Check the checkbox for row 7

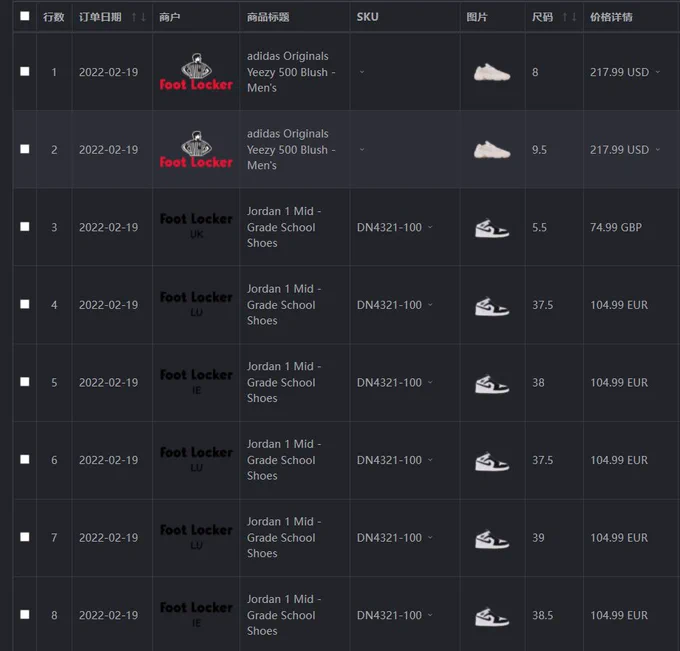click(x=25, y=537)
